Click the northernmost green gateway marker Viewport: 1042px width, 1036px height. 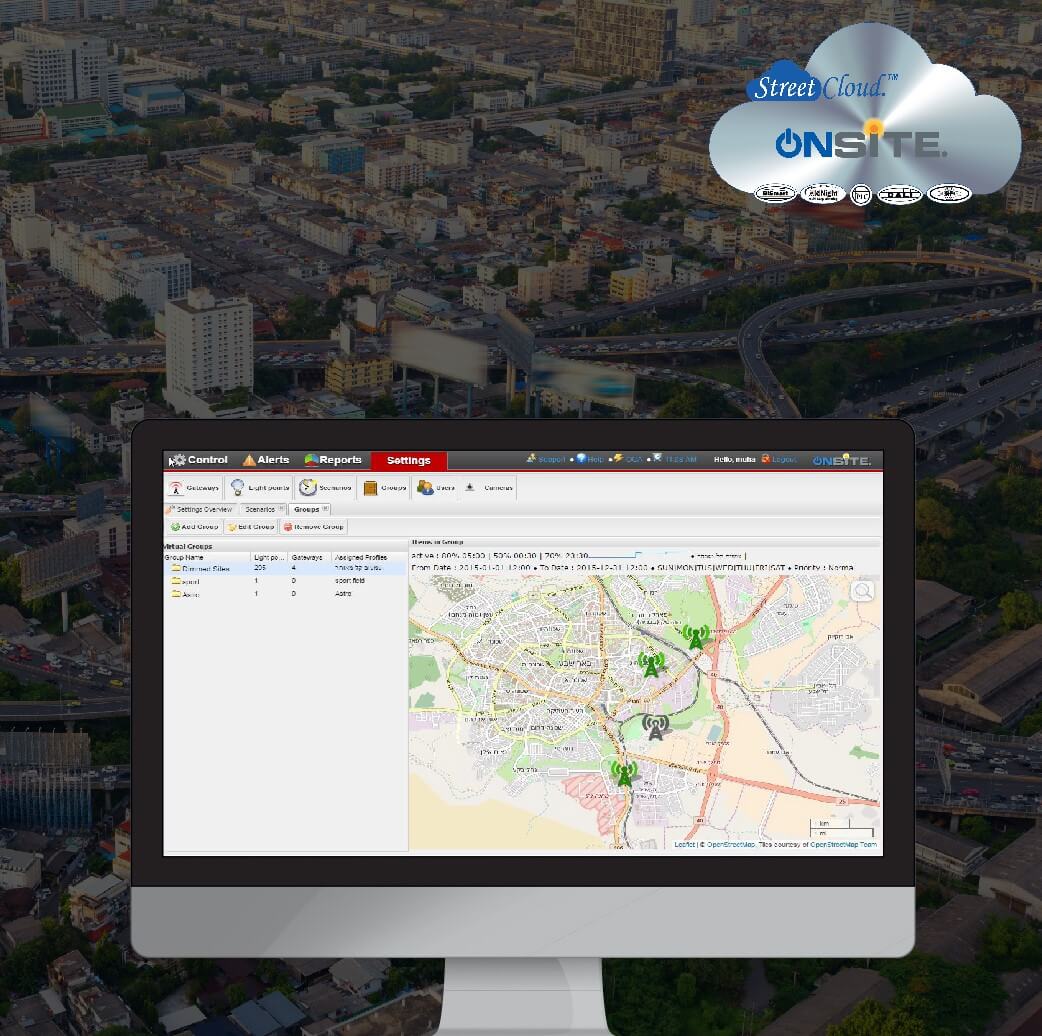click(696, 637)
